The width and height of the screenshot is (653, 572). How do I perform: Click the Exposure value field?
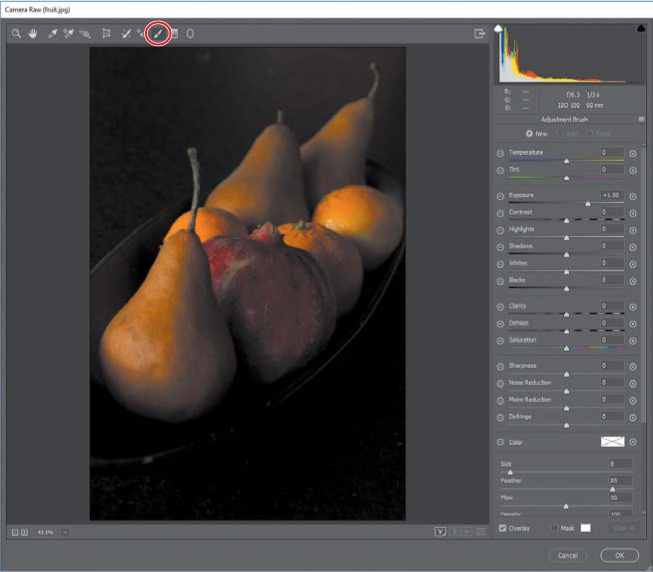pos(611,195)
